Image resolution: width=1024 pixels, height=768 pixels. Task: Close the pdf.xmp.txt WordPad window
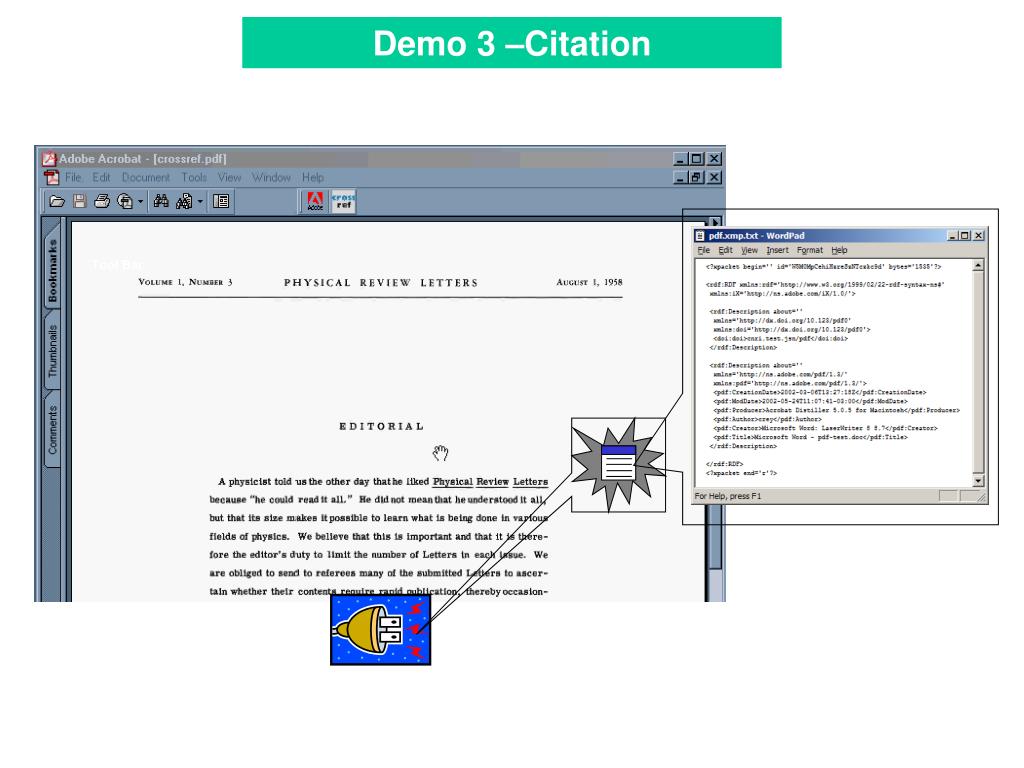point(978,236)
